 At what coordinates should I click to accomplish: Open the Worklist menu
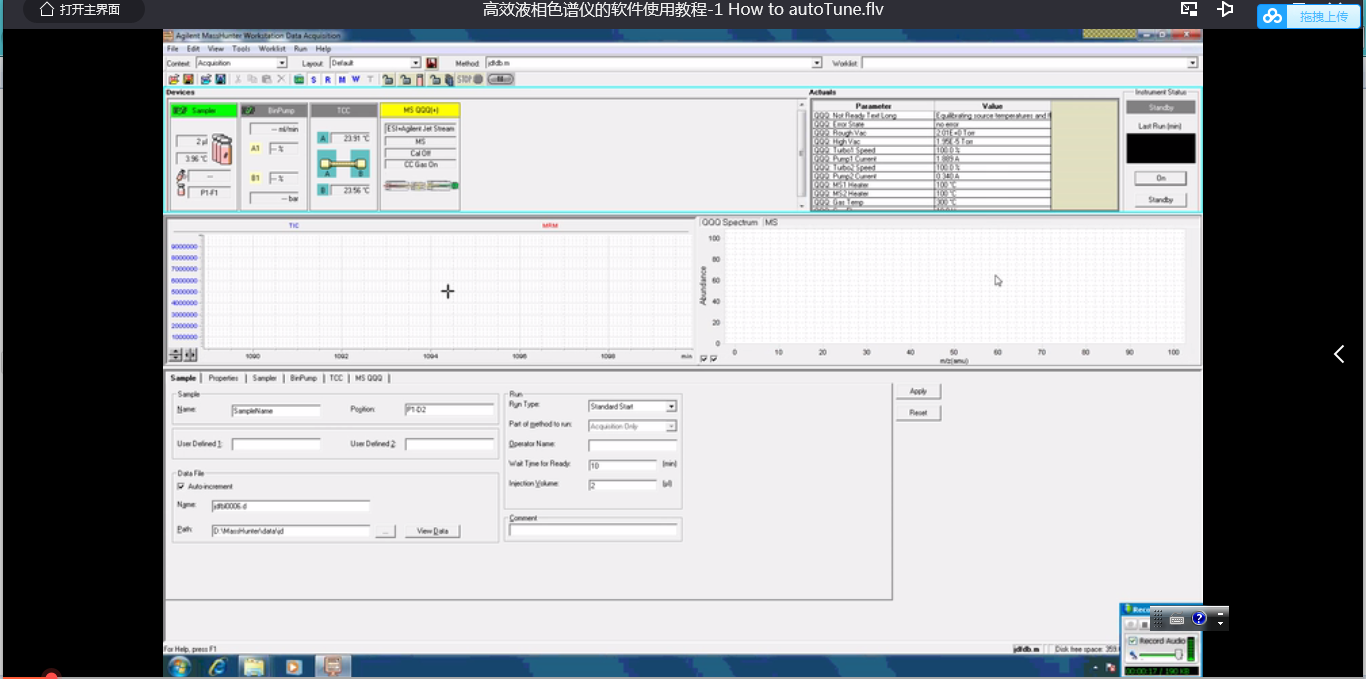pyautogui.click(x=272, y=48)
